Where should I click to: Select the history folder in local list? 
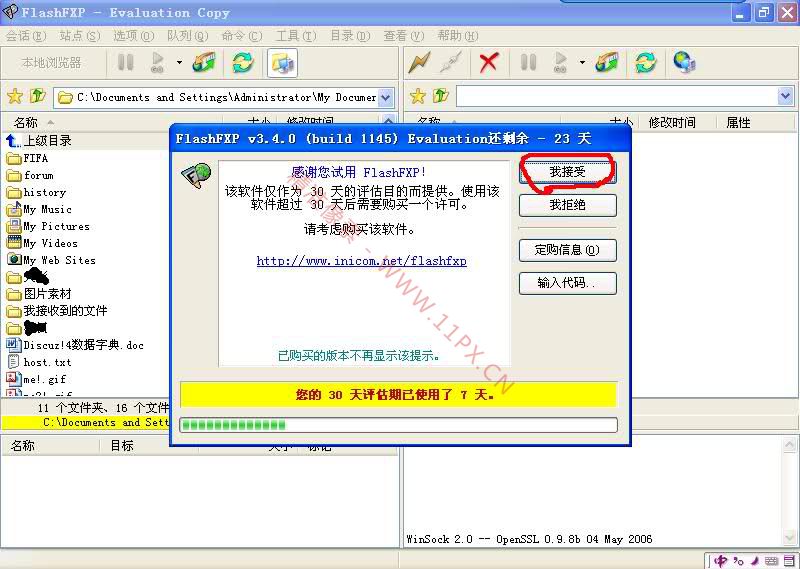point(44,192)
